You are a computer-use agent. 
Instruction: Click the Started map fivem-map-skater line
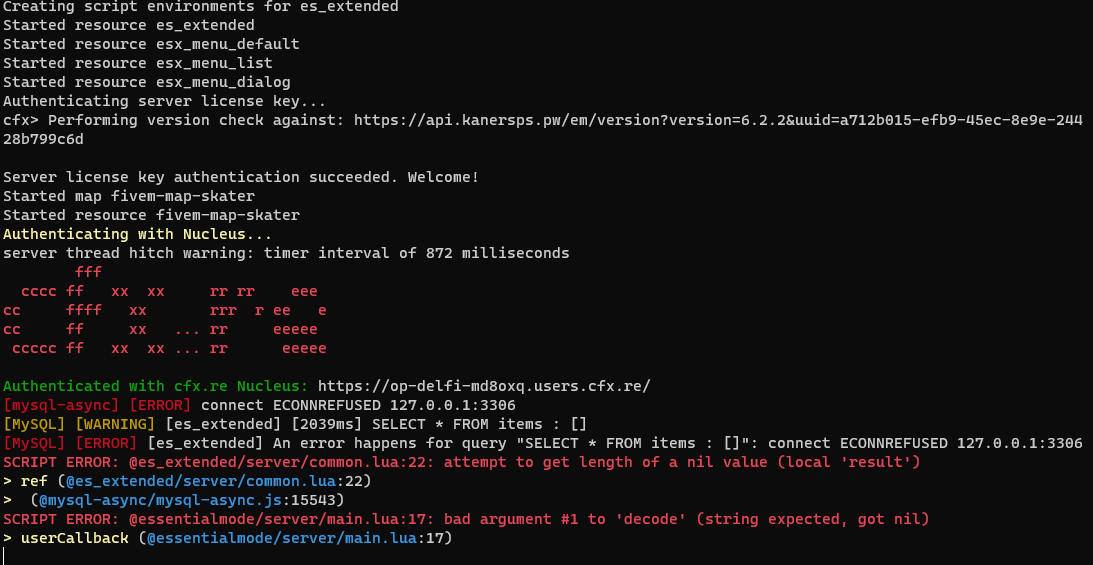pyautogui.click(x=129, y=196)
